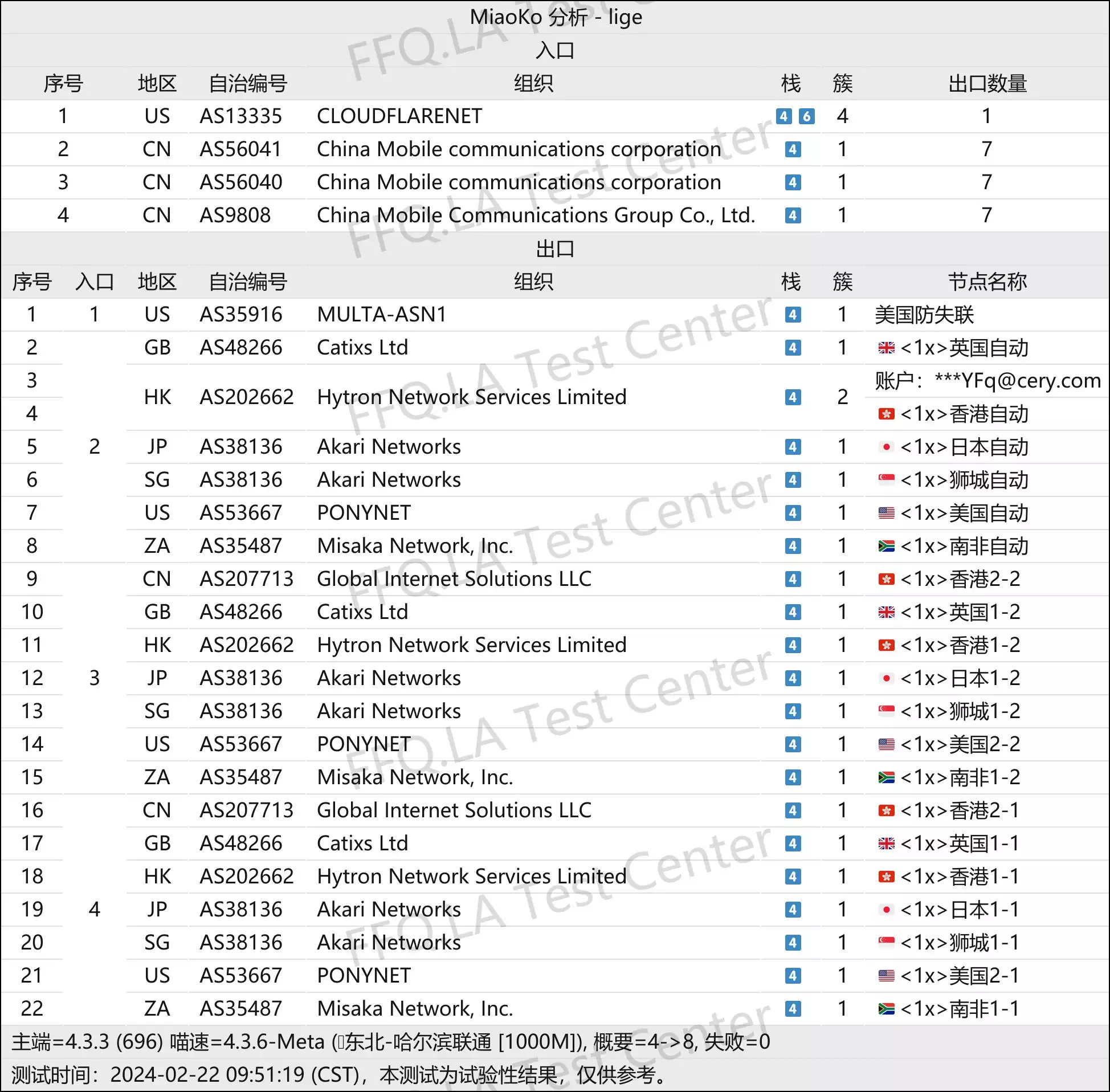Click the MiaoKo 分析 - lige title
The image size is (1110, 1092).
(554, 17)
